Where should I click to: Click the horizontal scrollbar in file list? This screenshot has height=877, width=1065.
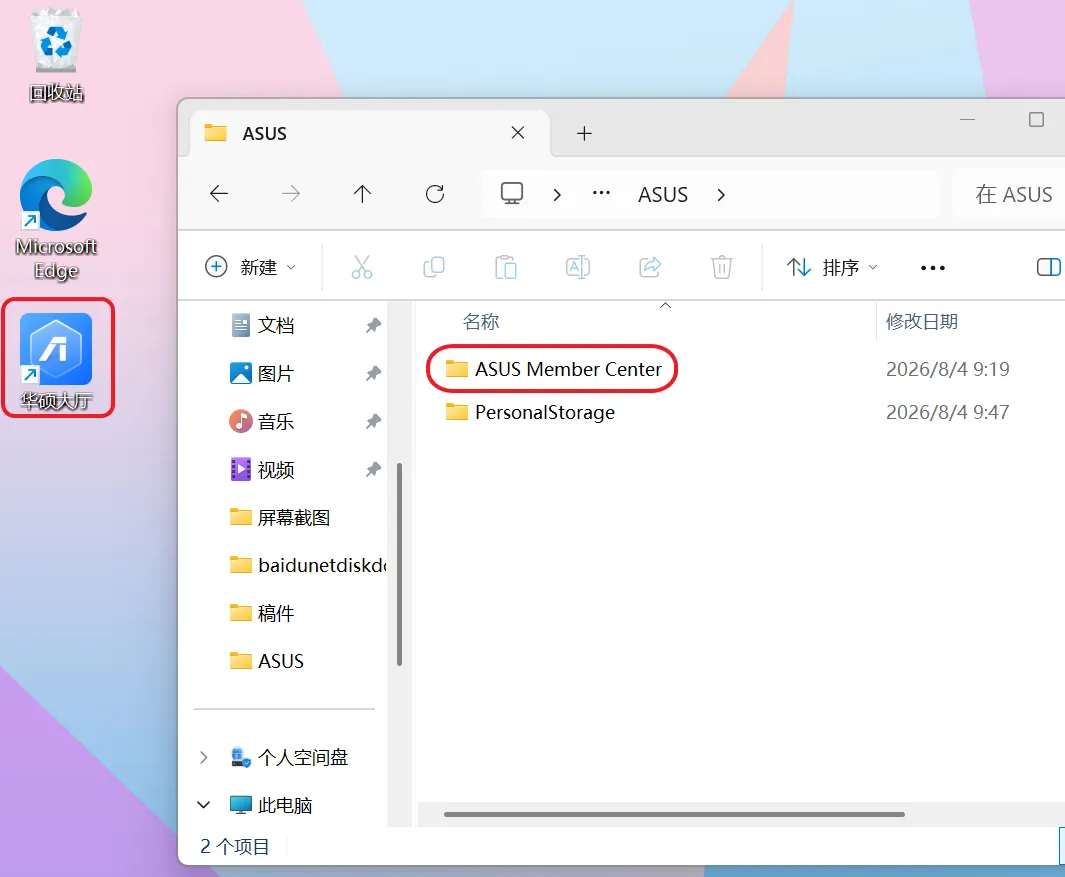[674, 814]
